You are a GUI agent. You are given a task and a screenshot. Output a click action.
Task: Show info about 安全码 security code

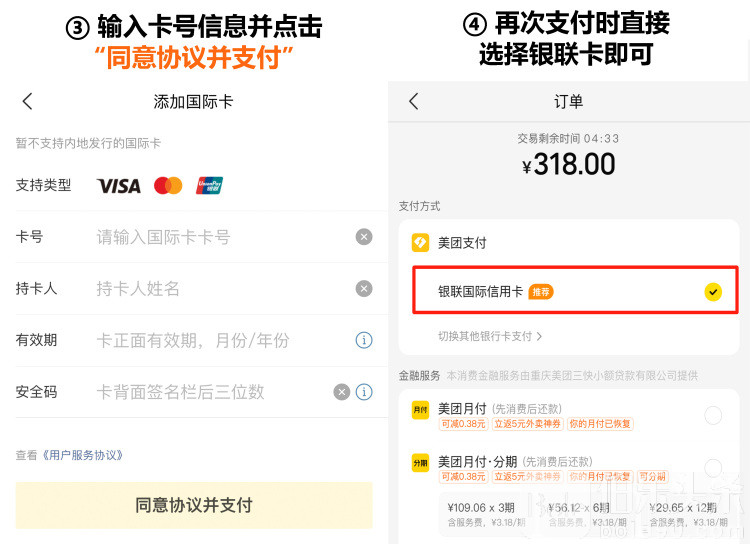(x=364, y=392)
